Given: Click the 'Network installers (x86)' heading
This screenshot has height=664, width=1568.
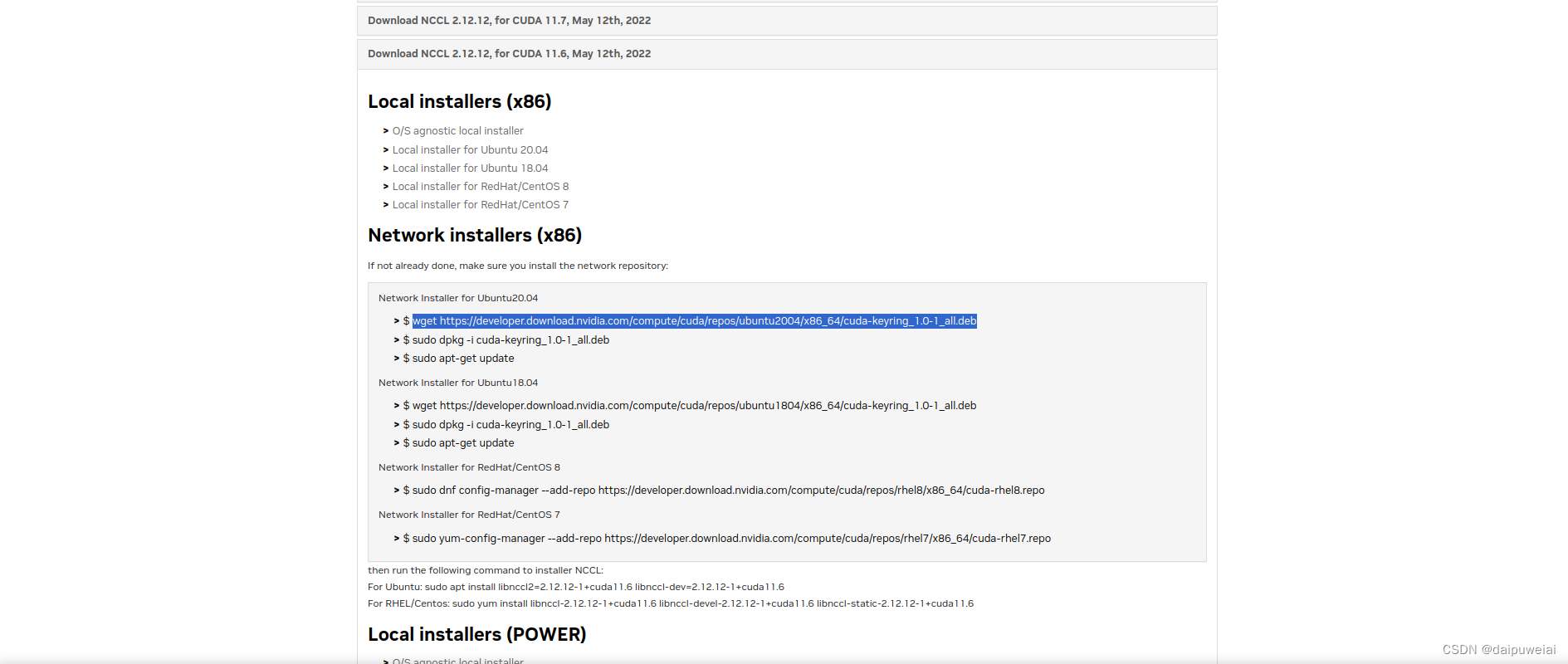Looking at the screenshot, I should [475, 235].
